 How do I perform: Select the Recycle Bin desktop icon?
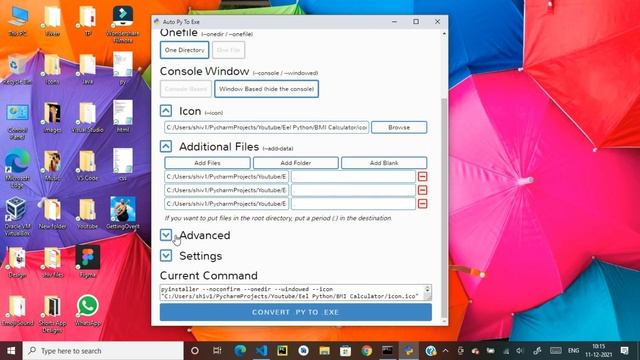pos(17,70)
